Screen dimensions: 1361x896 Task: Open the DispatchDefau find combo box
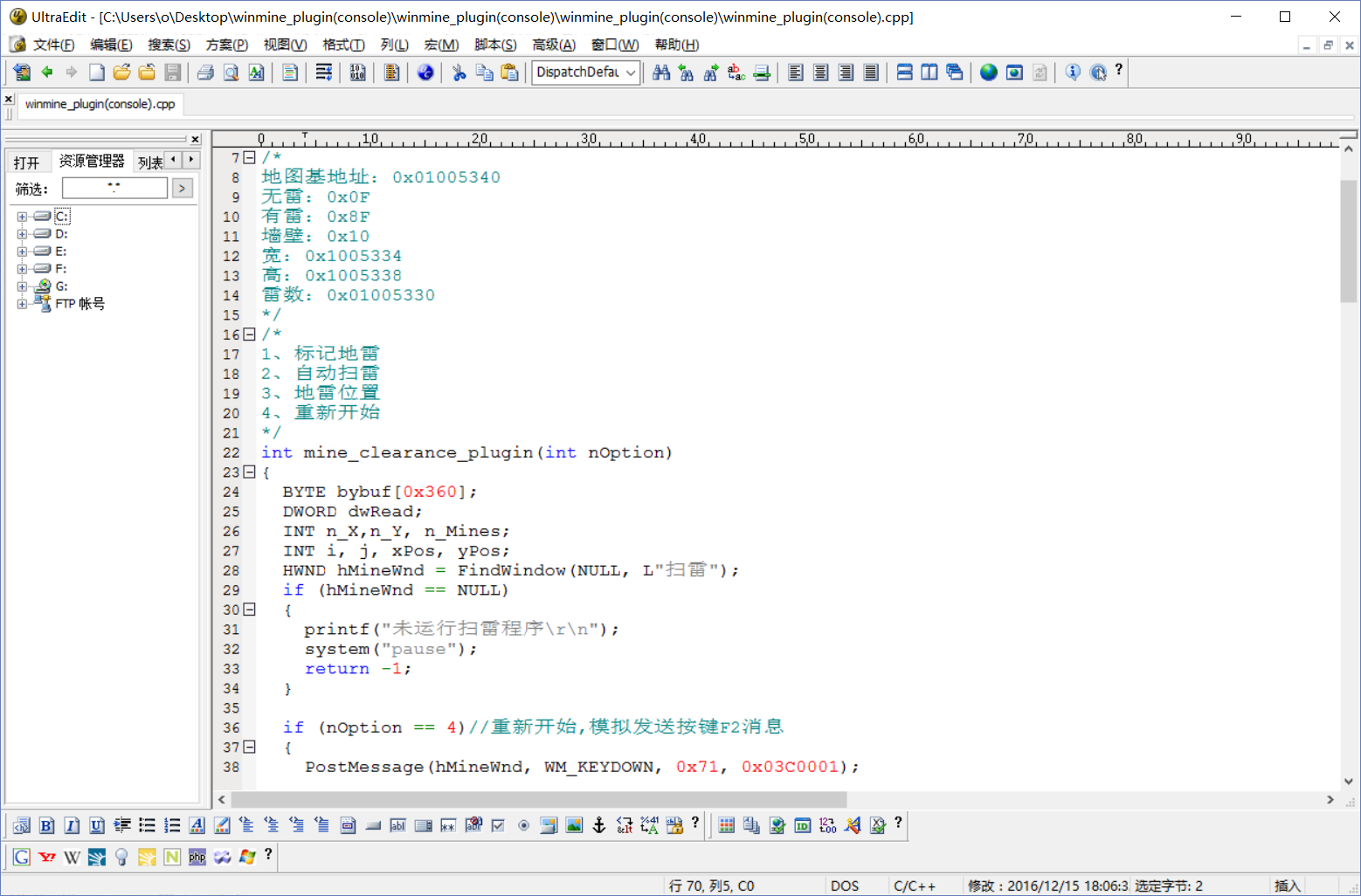pyautogui.click(x=586, y=72)
